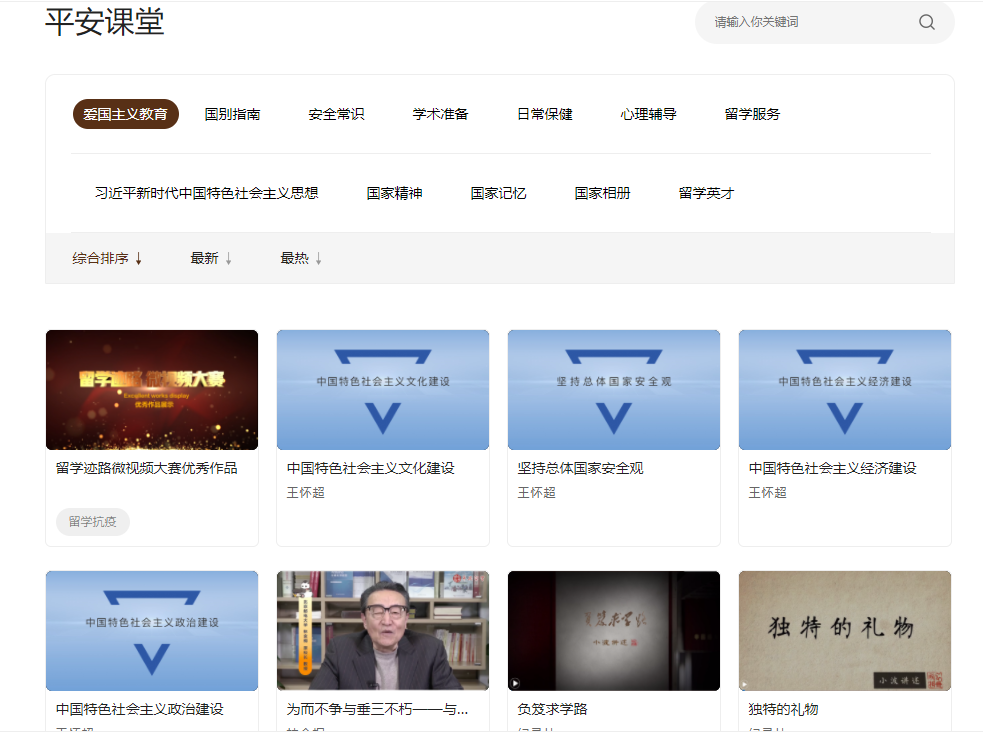Open the 安全常识 category

pos(336,114)
